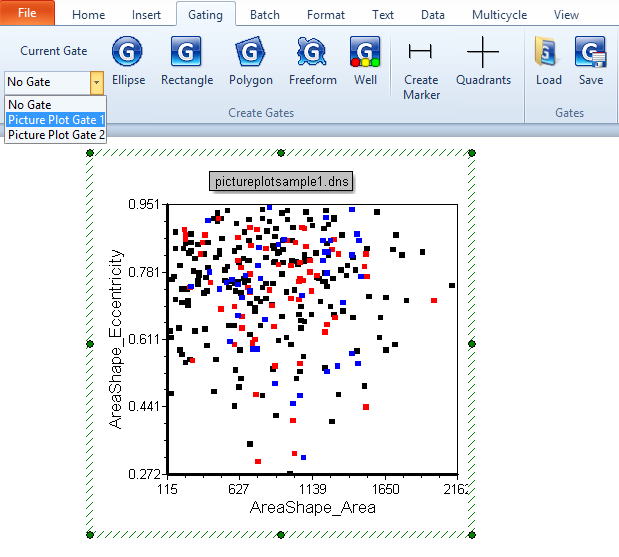Click the Create Marker tool
The image size is (619, 557).
421,68
